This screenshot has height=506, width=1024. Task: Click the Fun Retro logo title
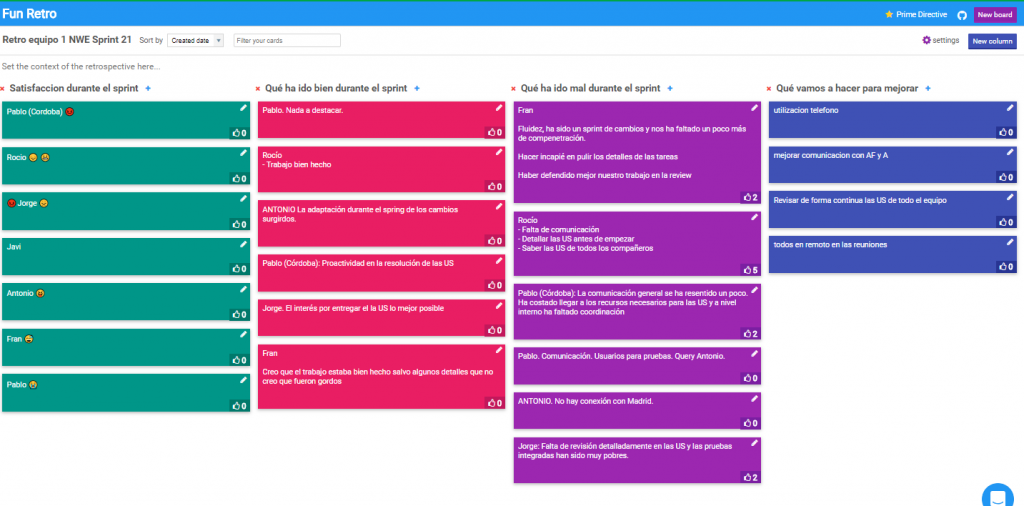click(x=30, y=14)
